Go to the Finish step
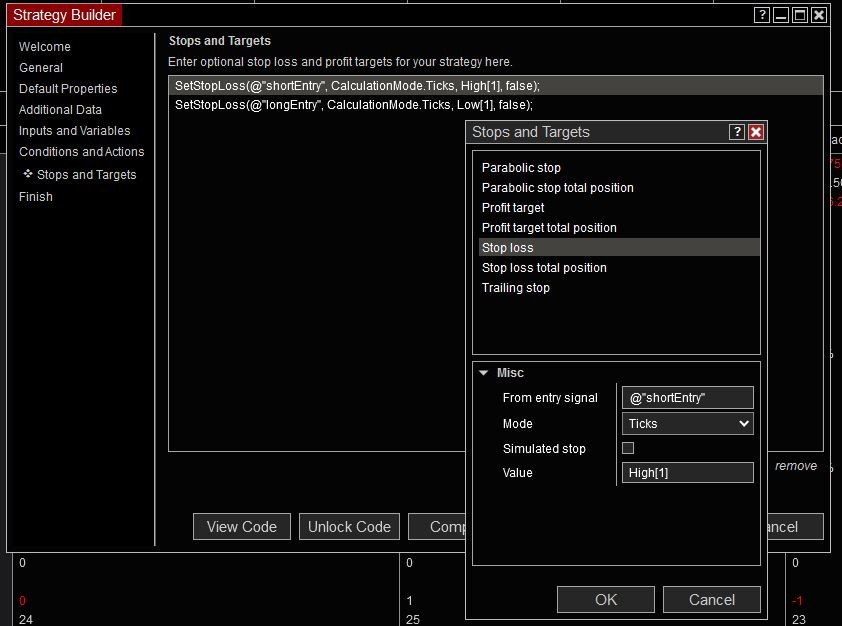Viewport: 842px width, 626px height. coord(35,196)
